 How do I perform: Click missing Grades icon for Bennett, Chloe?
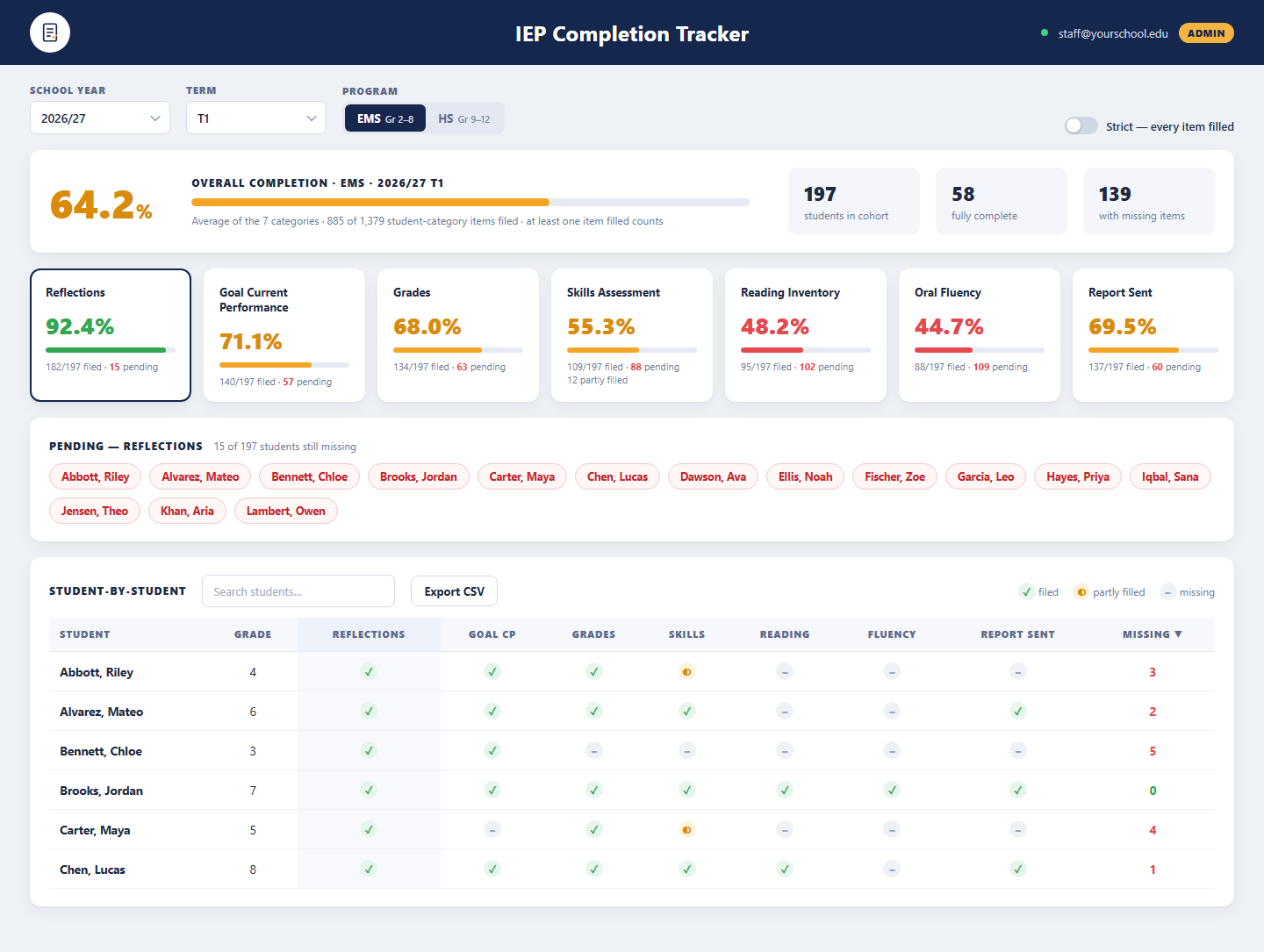pyautogui.click(x=594, y=750)
